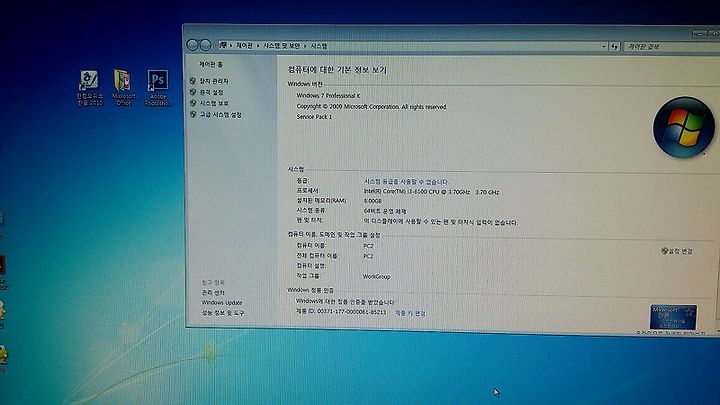The width and height of the screenshot is (720, 405).
Task: Expand the arrow after 시스템 및 보안 breadcrumb
Action: (x=305, y=46)
